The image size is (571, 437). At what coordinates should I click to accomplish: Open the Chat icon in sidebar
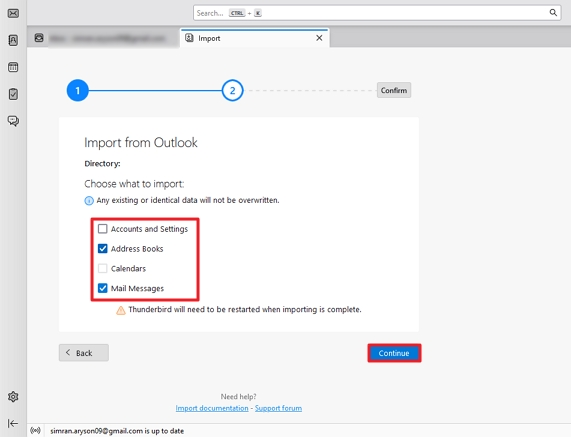pos(13,121)
